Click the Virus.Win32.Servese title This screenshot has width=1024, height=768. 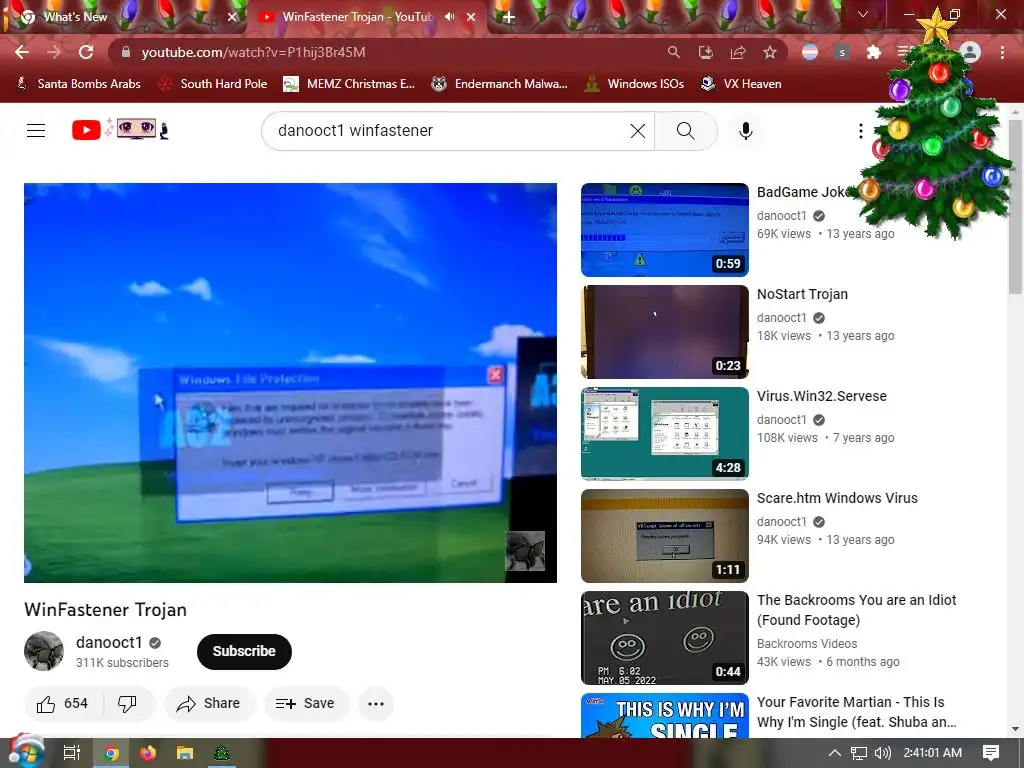[x=822, y=396]
